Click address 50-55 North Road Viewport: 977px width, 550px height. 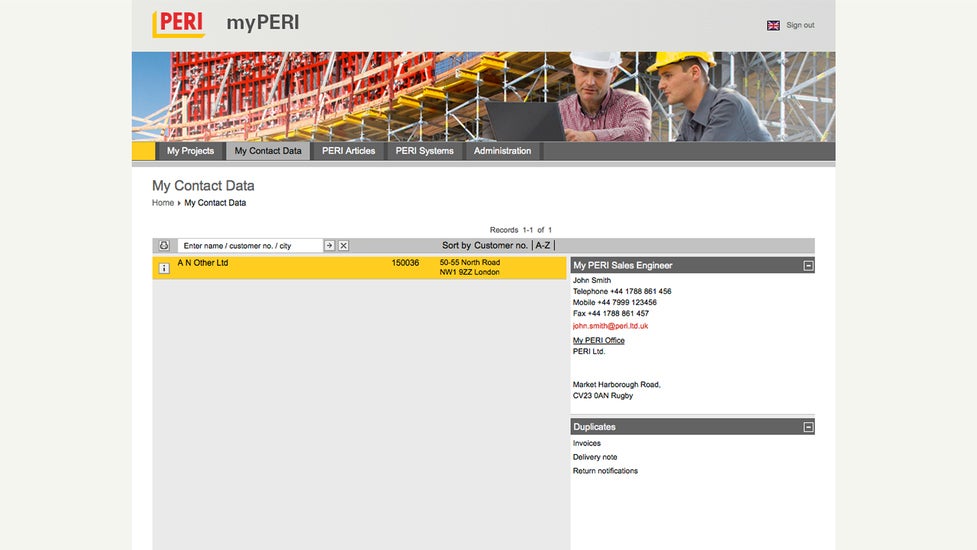470,263
